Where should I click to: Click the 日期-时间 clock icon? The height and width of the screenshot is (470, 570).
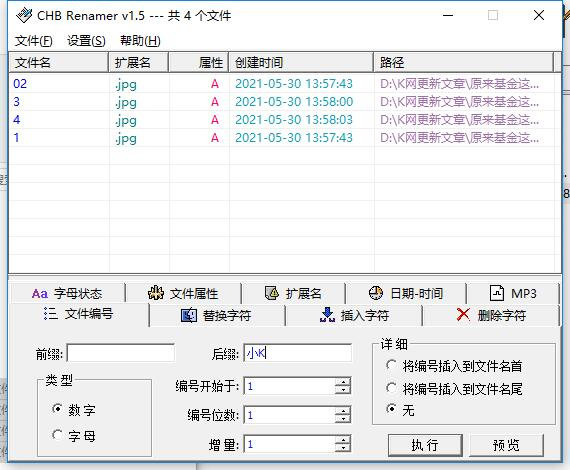click(x=376, y=293)
